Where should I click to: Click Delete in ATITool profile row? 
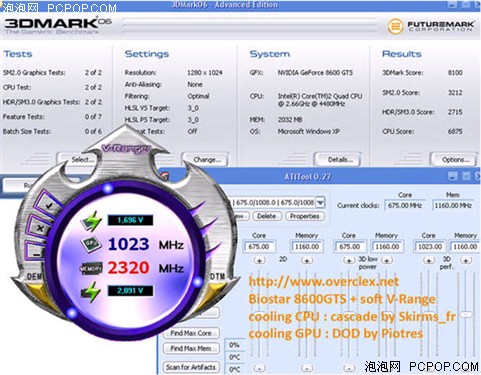[x=266, y=216]
